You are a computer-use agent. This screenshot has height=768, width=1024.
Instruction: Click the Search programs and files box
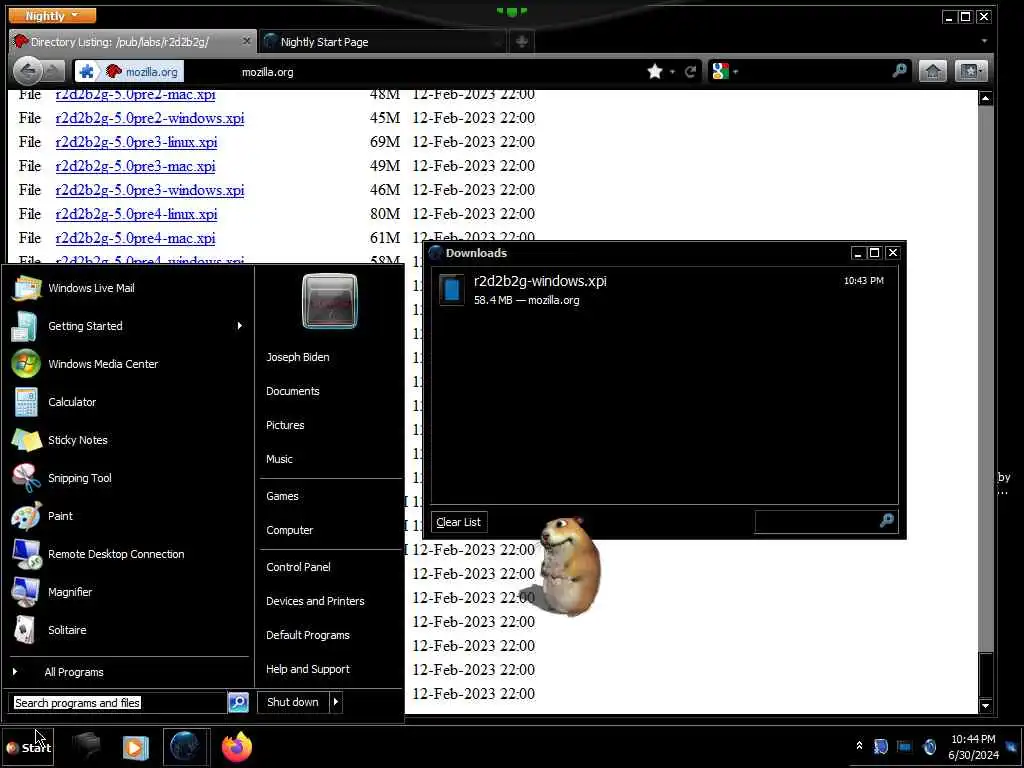(118, 703)
